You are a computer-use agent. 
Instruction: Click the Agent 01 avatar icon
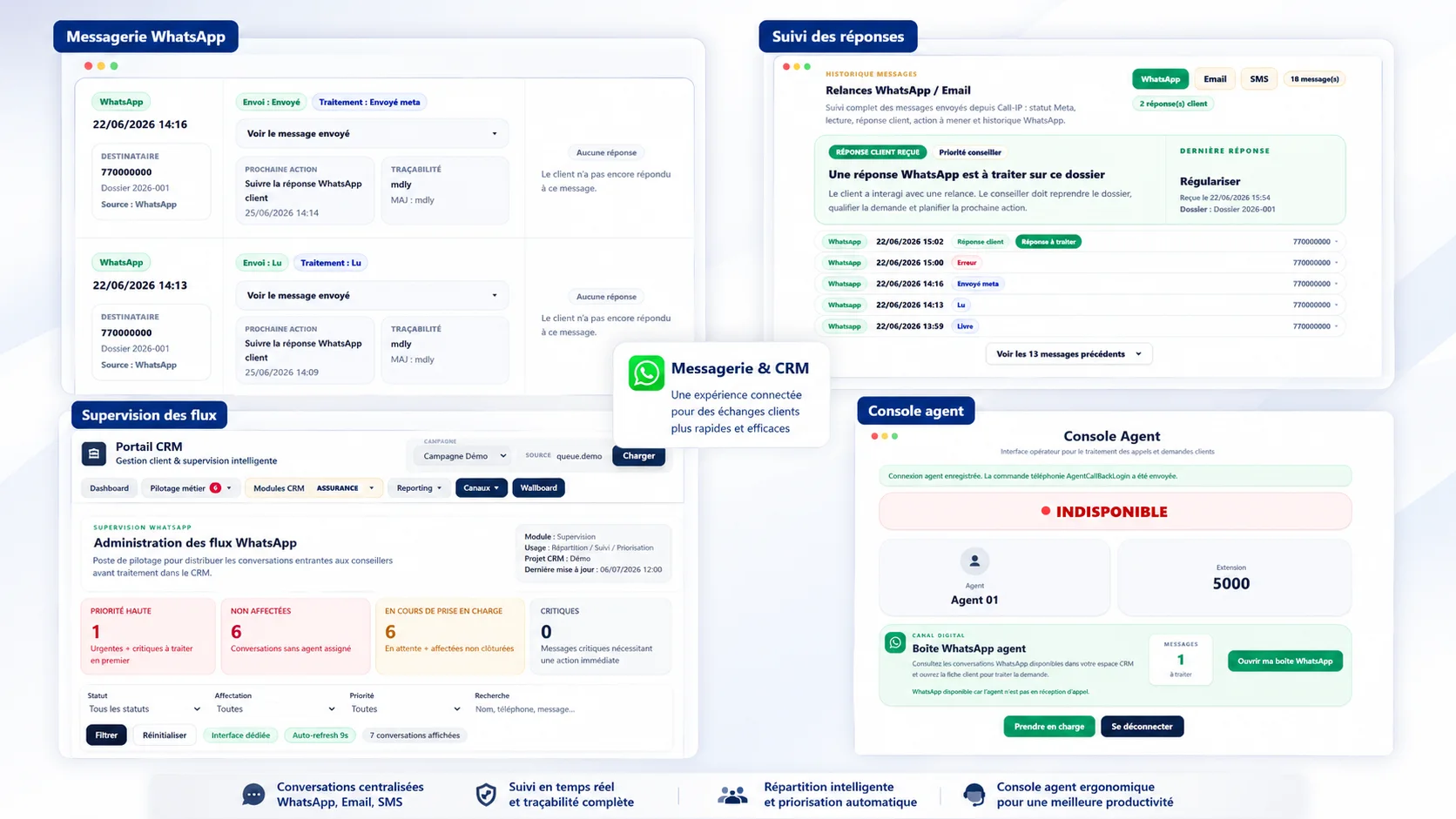(974, 561)
